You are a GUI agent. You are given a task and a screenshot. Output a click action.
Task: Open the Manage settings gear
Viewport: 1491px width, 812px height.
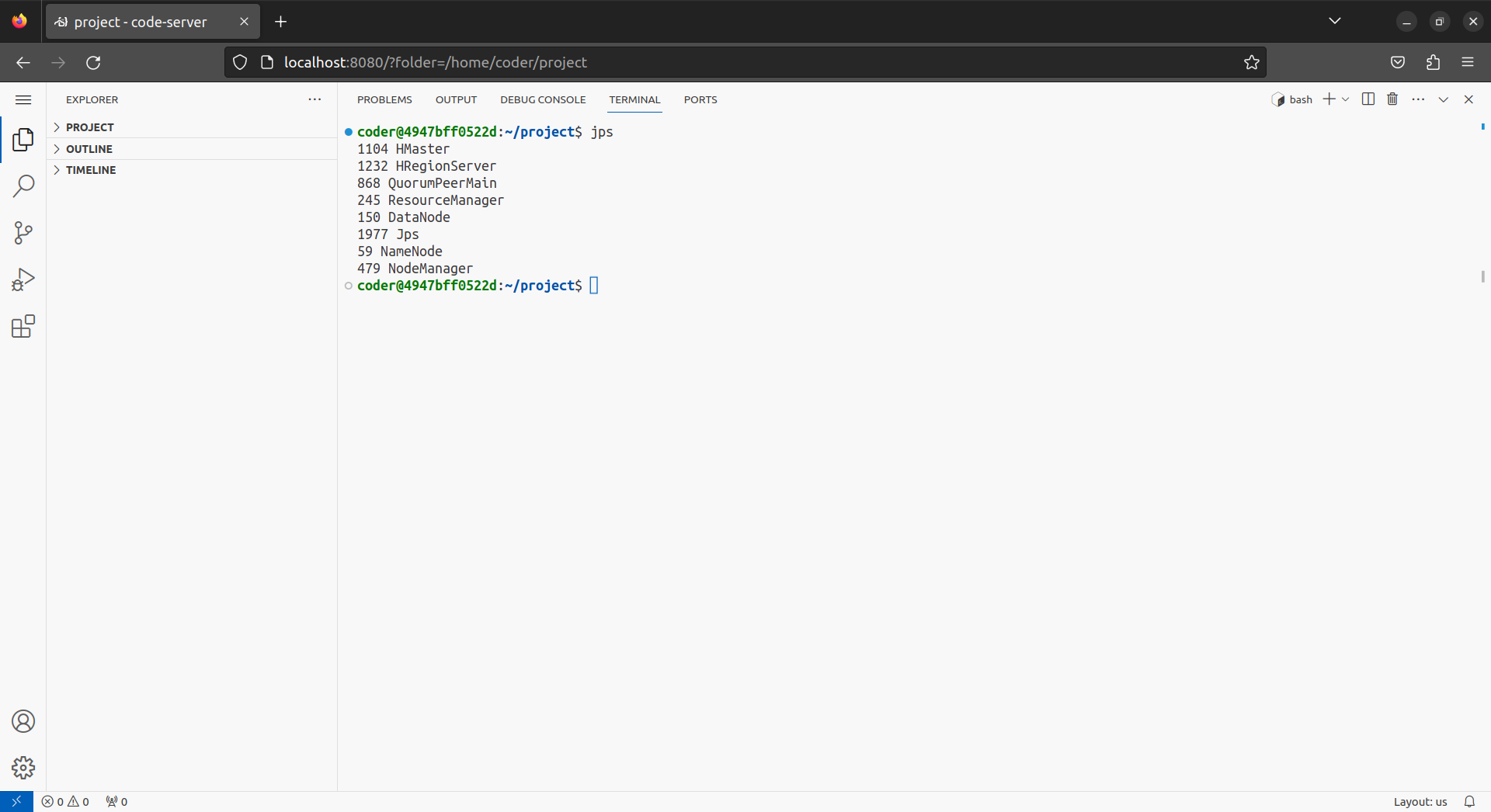click(x=23, y=767)
